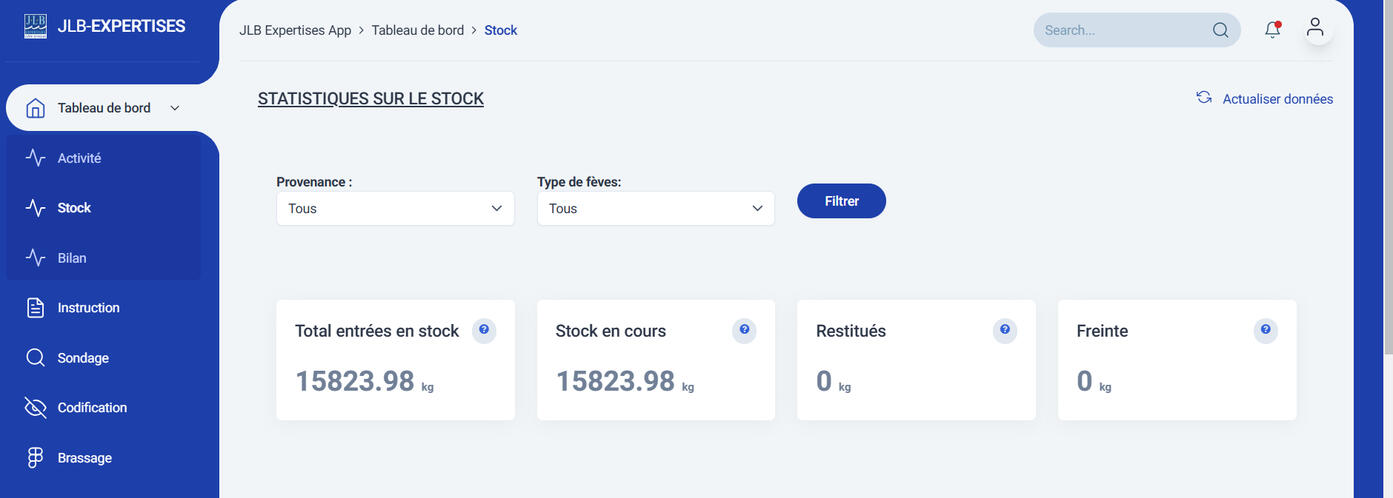Click the JLB-Expertises logo
Image resolution: width=1393 pixels, height=498 pixels.
click(35, 26)
